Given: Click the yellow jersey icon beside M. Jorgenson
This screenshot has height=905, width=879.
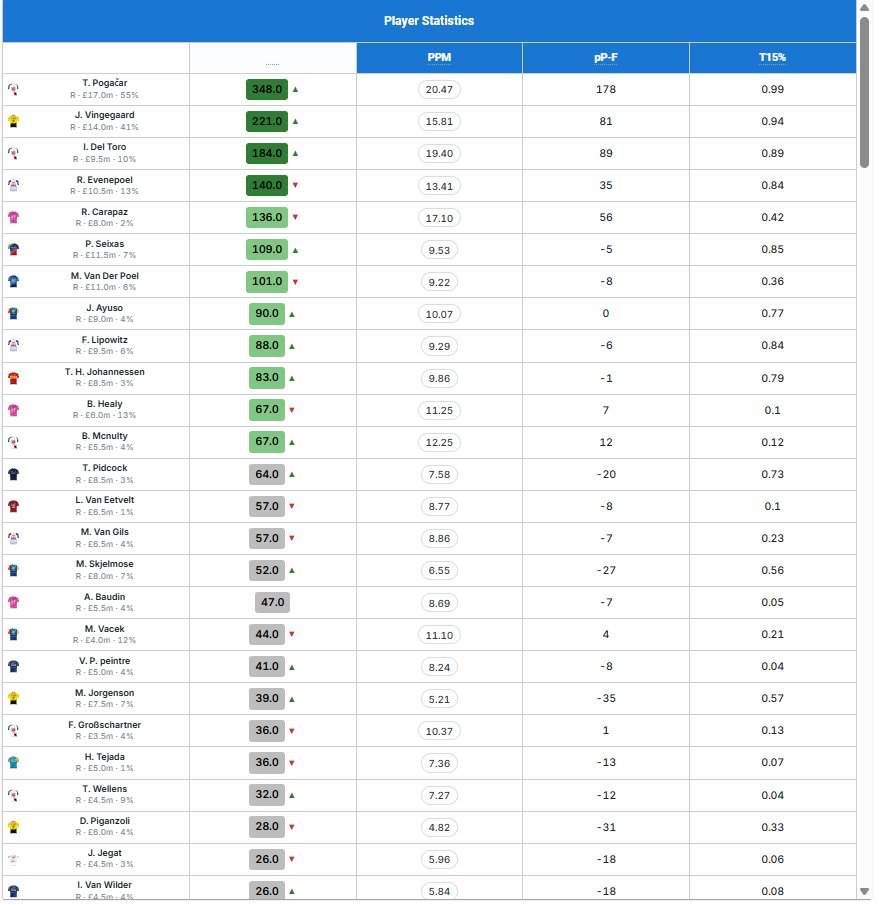Looking at the screenshot, I should [13, 698].
